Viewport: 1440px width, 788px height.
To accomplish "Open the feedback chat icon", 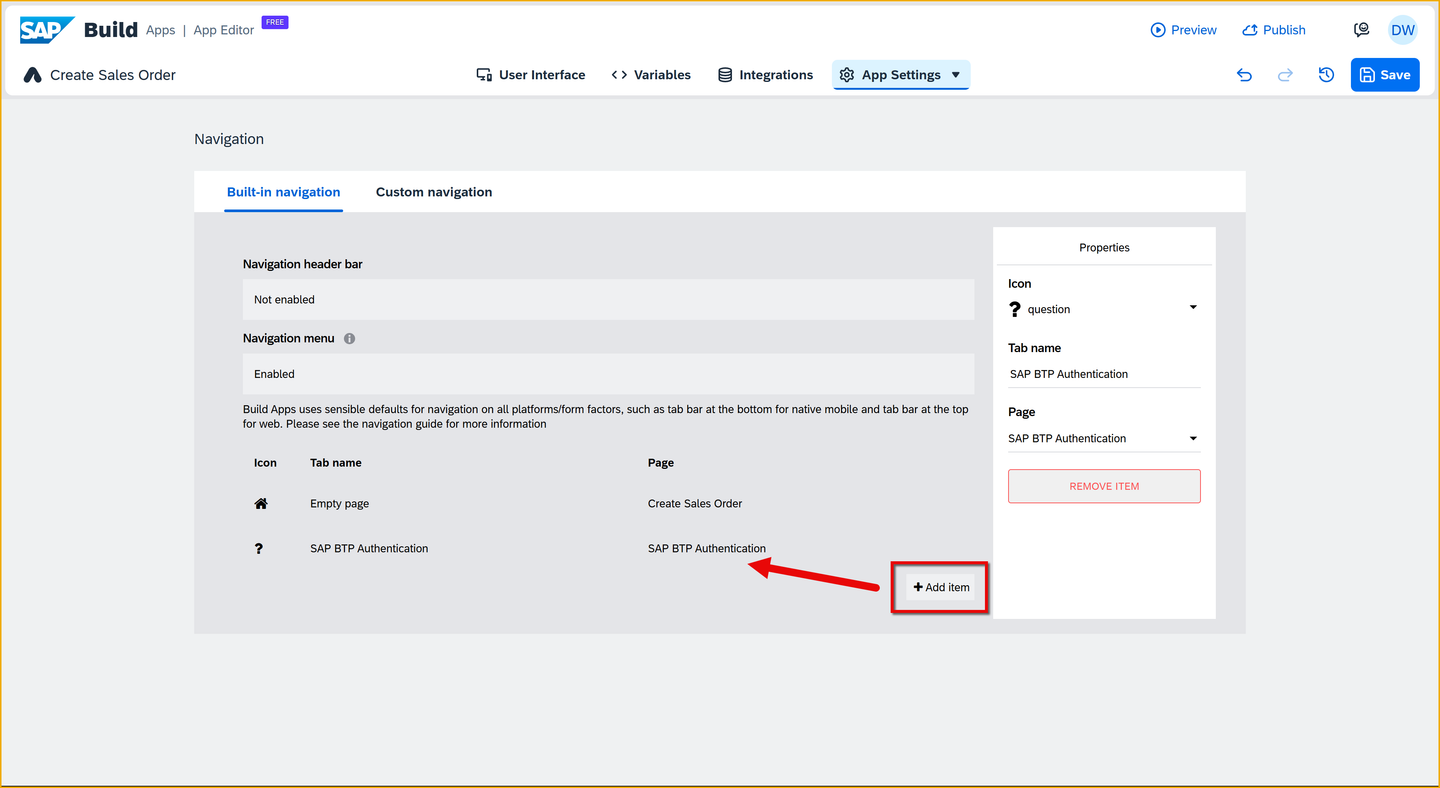I will pyautogui.click(x=1361, y=30).
